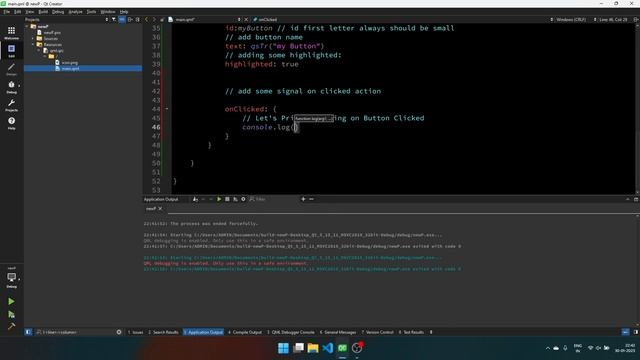The image size is (640, 360).
Task: Open Visual Studio Code from taskbar
Action: pyautogui.click(x=328, y=348)
